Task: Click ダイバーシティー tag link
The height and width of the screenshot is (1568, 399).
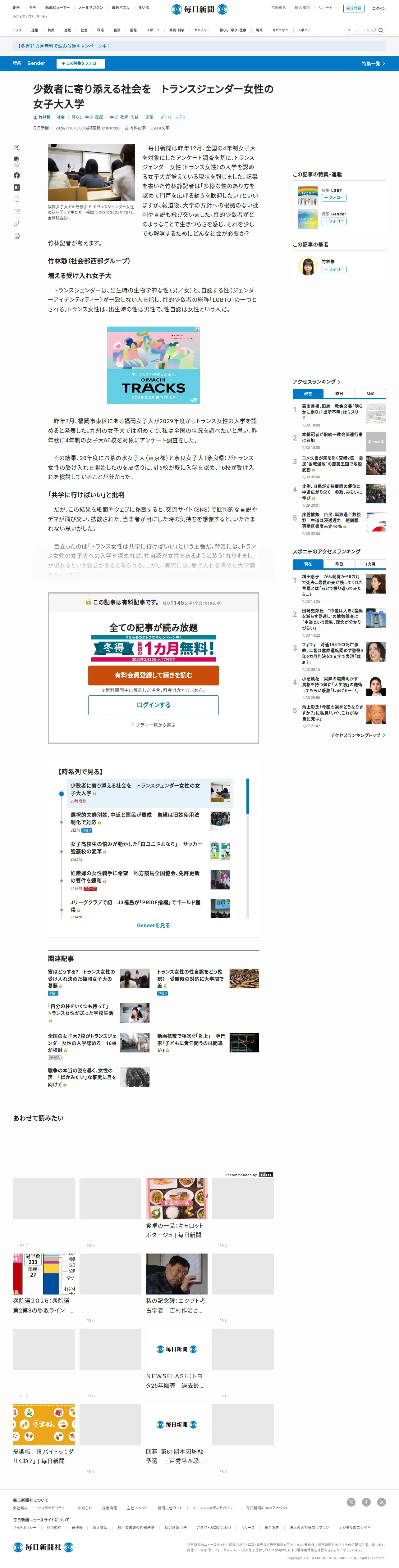Action: 174,117
